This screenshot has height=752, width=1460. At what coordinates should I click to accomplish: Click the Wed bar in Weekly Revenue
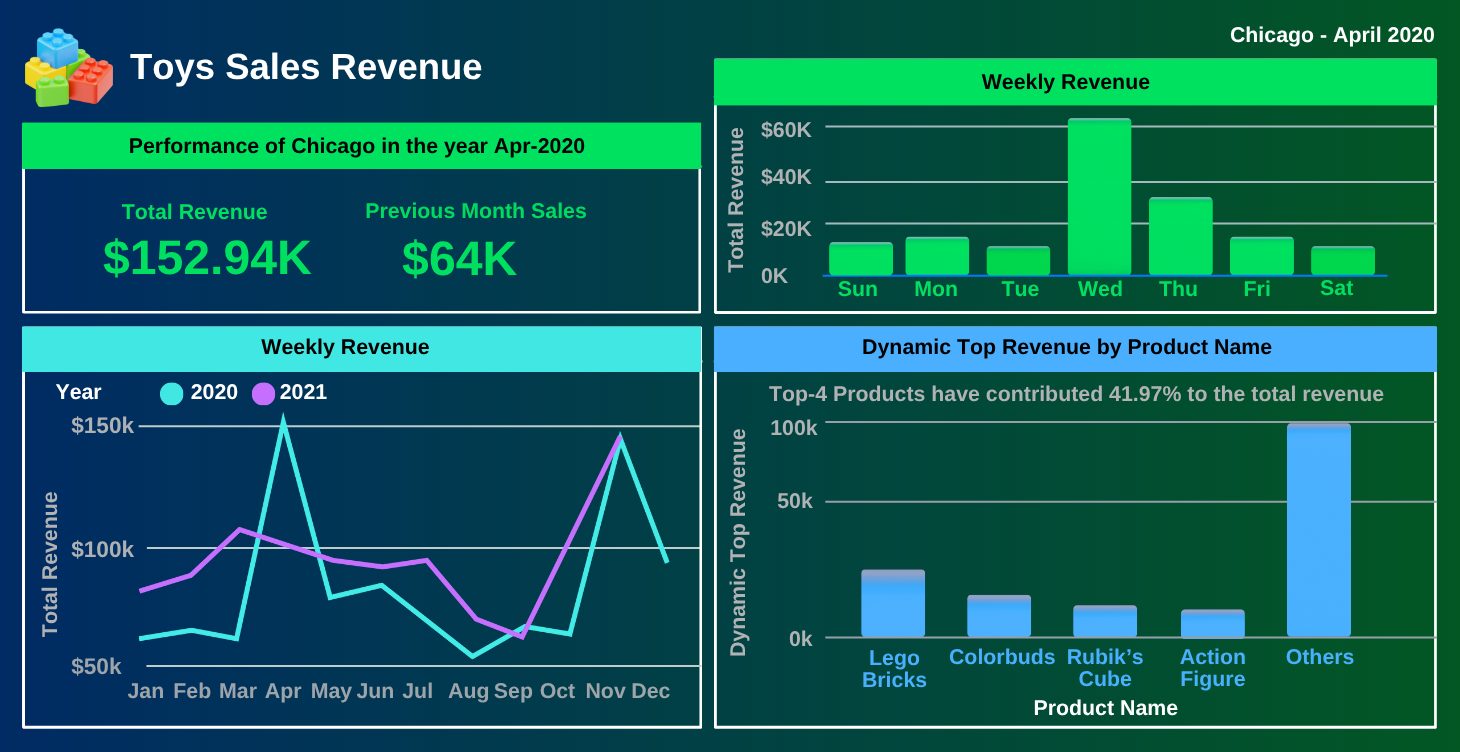click(x=1099, y=198)
